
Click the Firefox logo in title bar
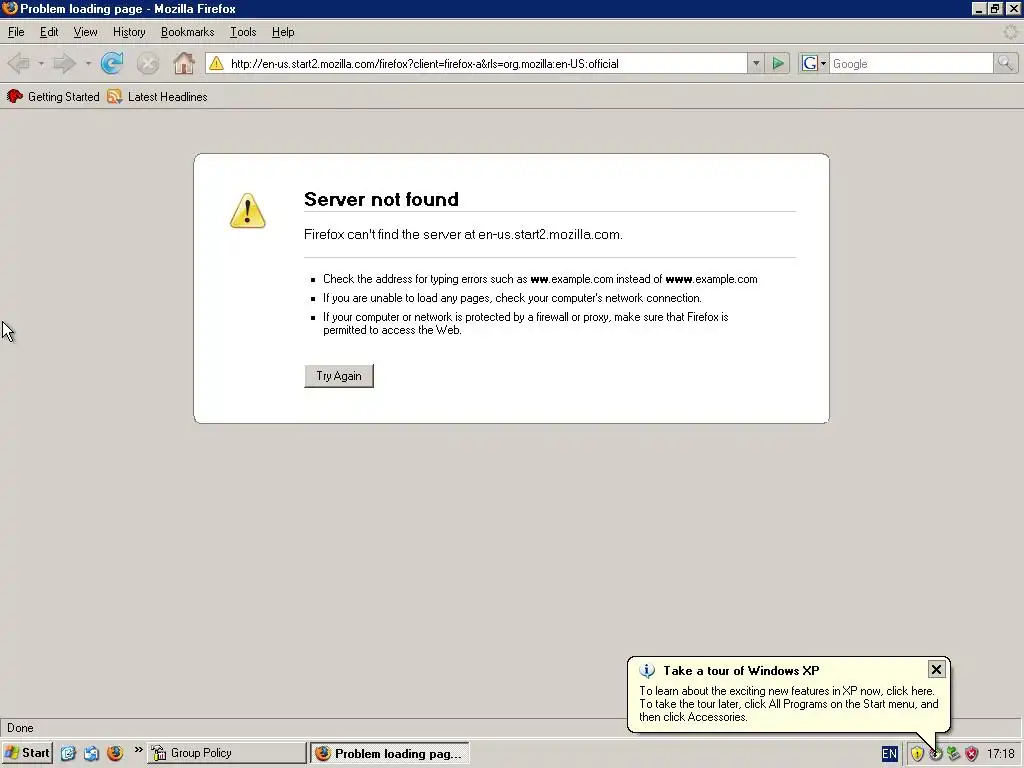tap(10, 8)
